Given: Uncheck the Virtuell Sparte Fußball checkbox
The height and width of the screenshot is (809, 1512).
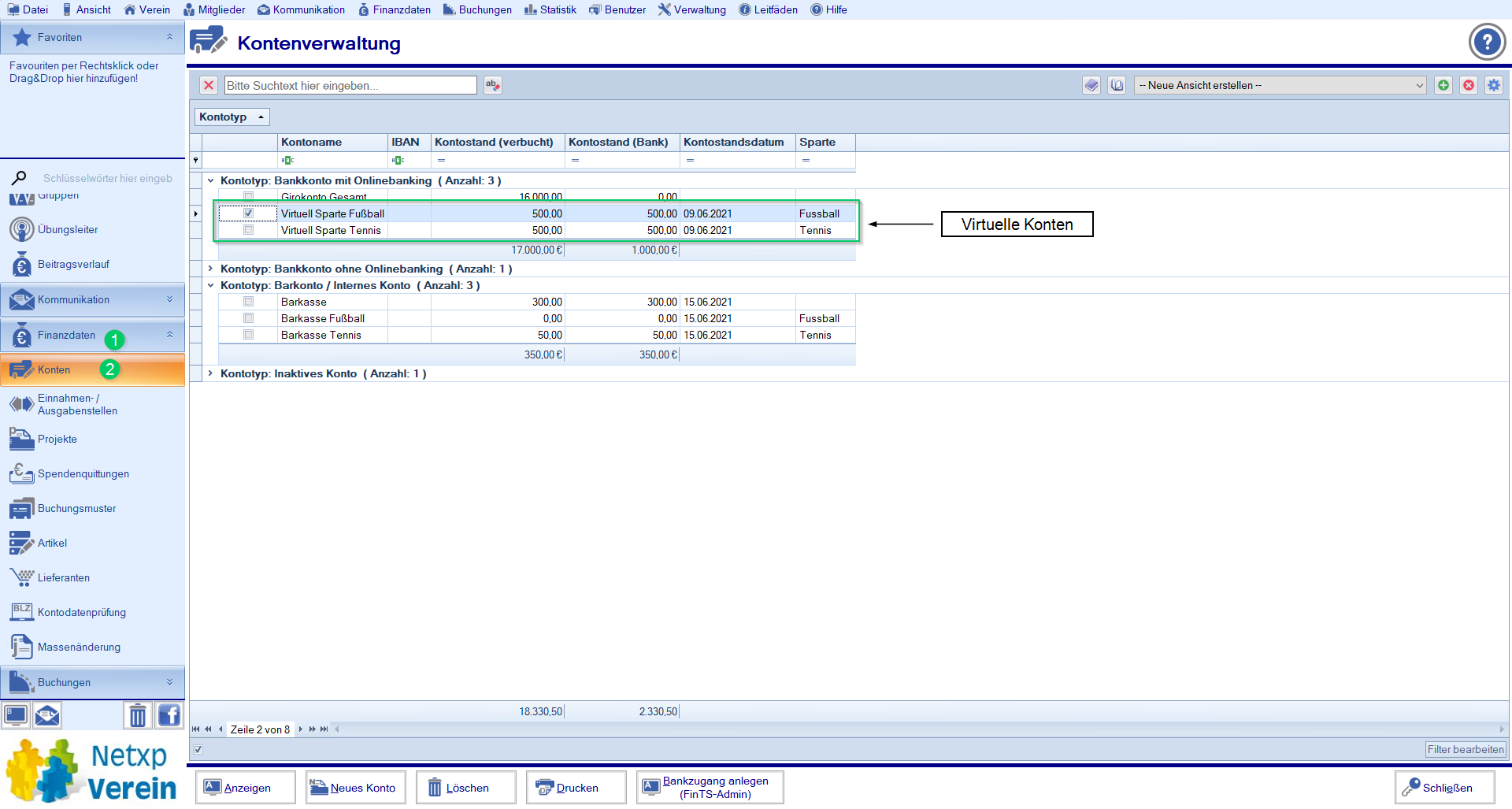Looking at the screenshot, I should coord(249,213).
